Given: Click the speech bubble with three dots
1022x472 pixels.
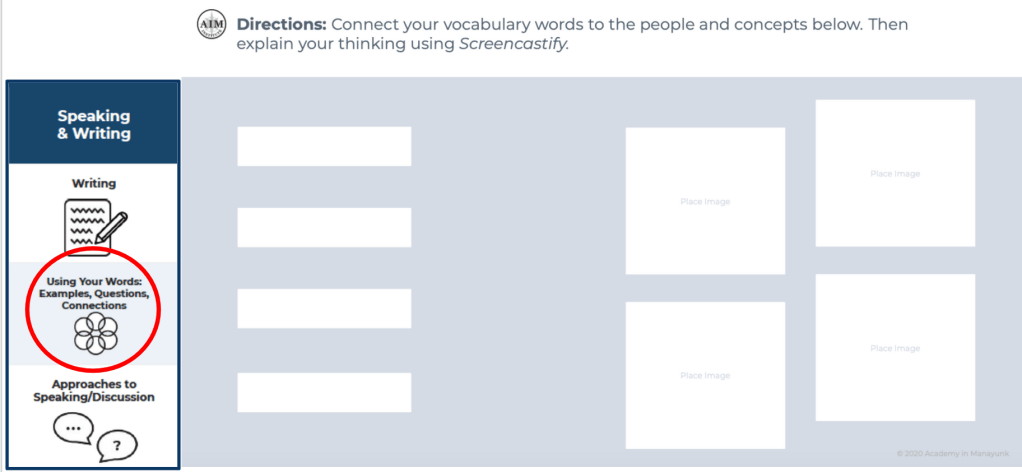Looking at the screenshot, I should point(73,429).
